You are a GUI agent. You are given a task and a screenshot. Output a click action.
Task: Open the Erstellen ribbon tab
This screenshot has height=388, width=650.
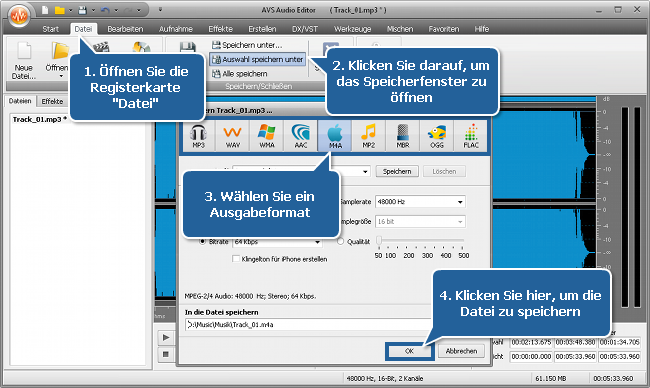(x=262, y=29)
